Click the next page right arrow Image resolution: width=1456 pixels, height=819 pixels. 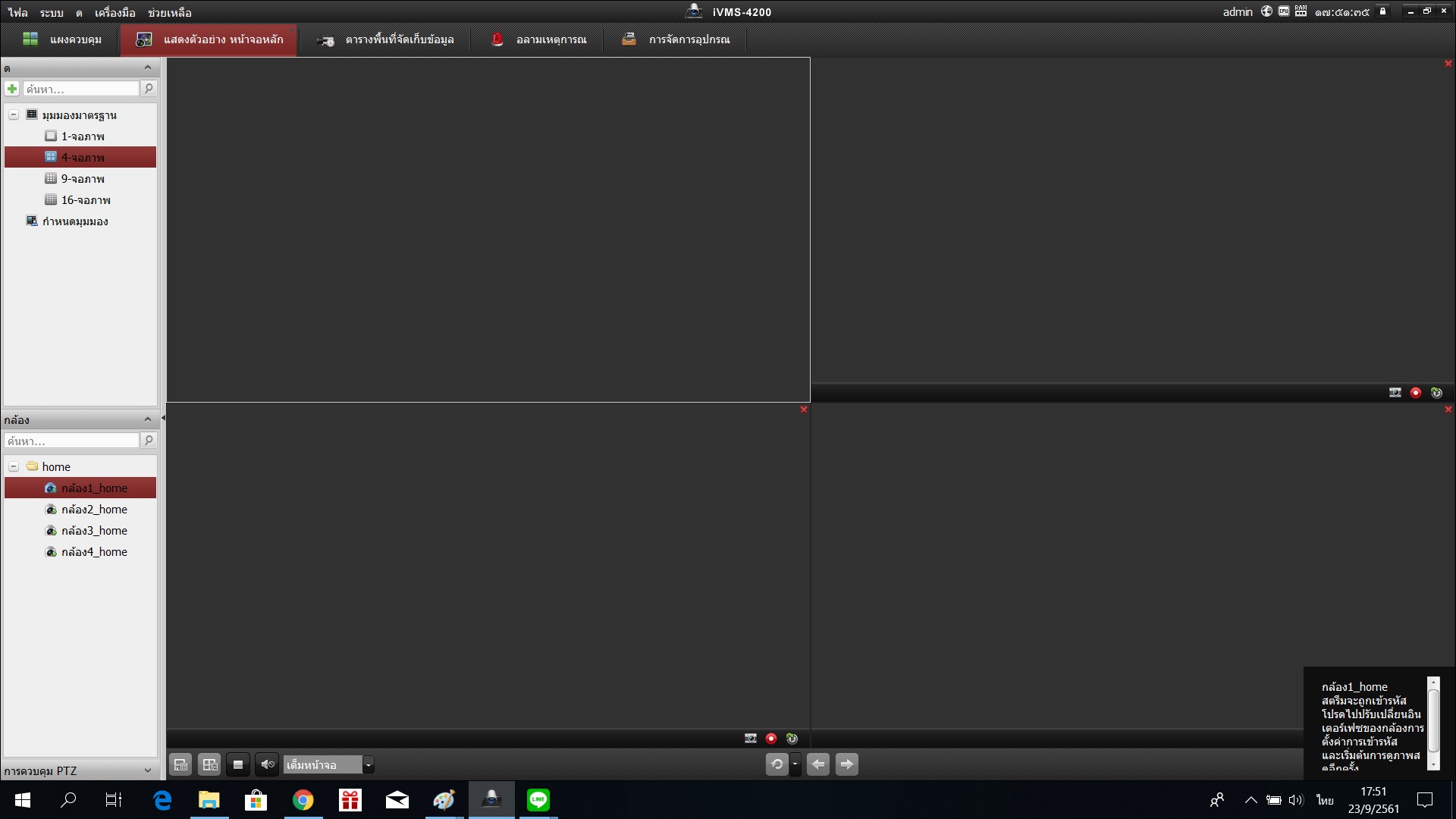(847, 764)
